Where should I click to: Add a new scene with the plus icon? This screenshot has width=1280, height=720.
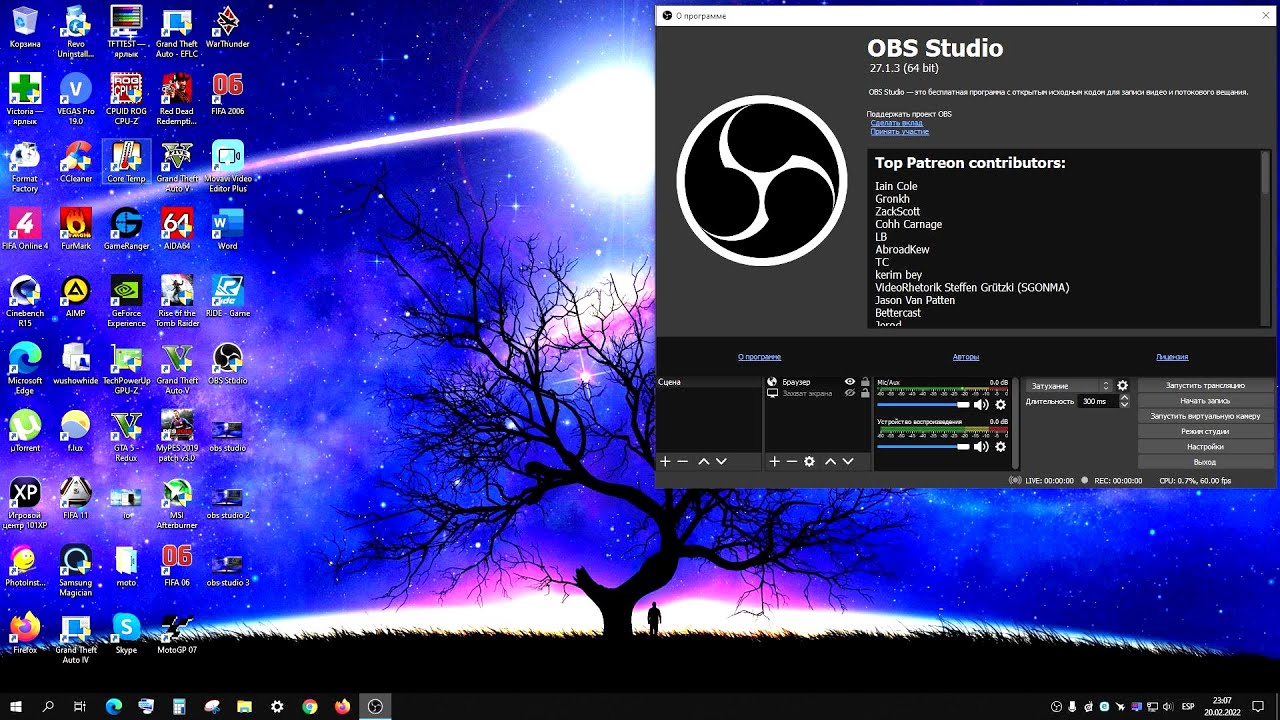[x=665, y=461]
